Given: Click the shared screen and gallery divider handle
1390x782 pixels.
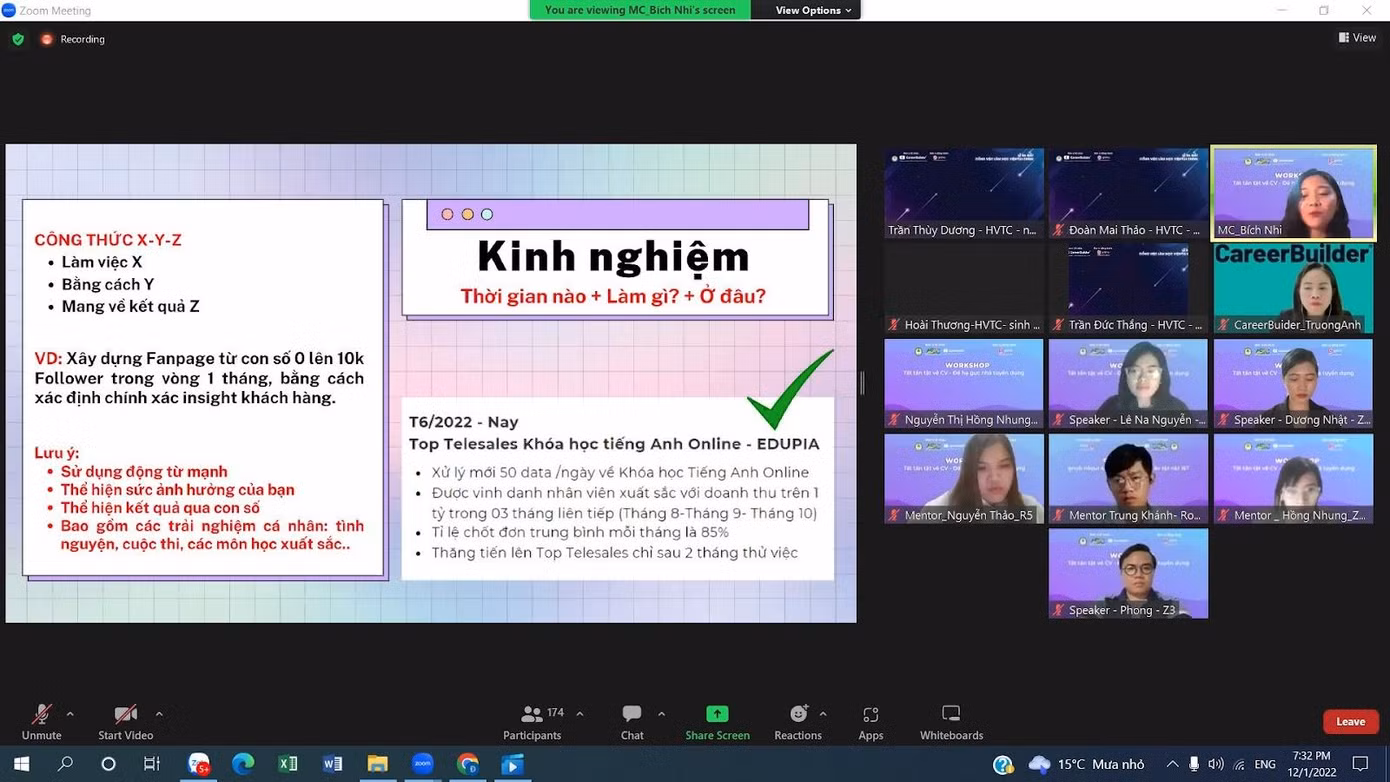Looking at the screenshot, I should coord(862,382).
